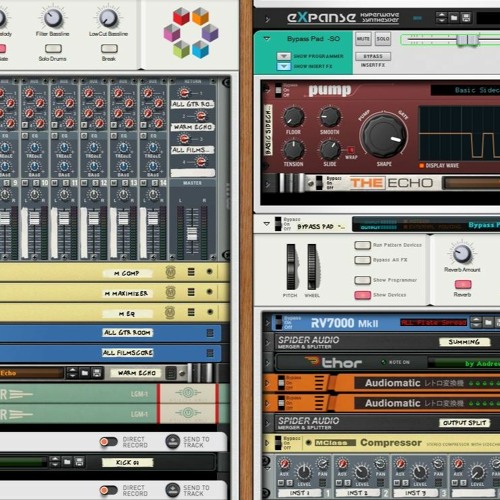Click the Reverb Amount knob
This screenshot has width=500, height=500.
462,254
